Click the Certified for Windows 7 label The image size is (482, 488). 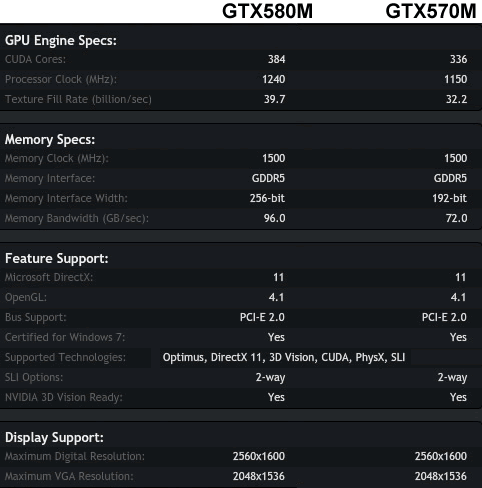[x=65, y=337]
